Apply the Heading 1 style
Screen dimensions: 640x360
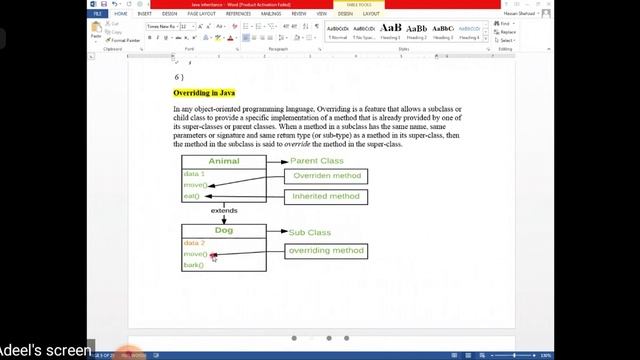[391, 32]
